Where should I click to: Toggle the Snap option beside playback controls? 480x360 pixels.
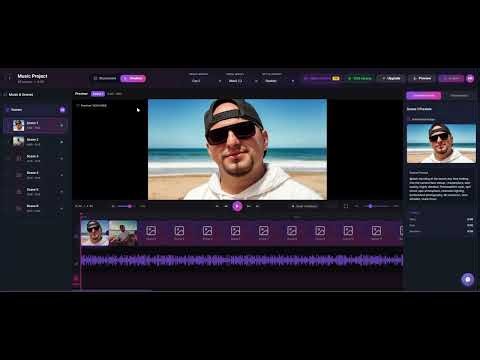305,206
